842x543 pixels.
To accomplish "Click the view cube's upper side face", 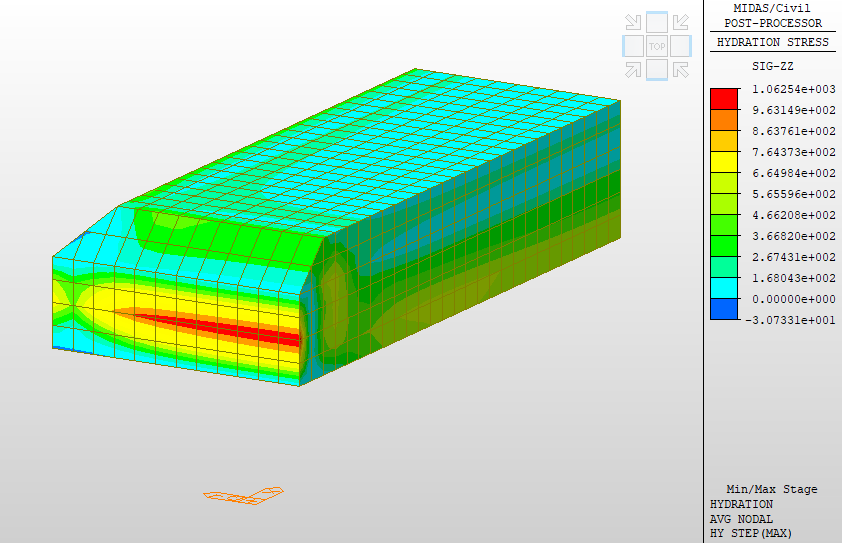I will (x=656, y=22).
